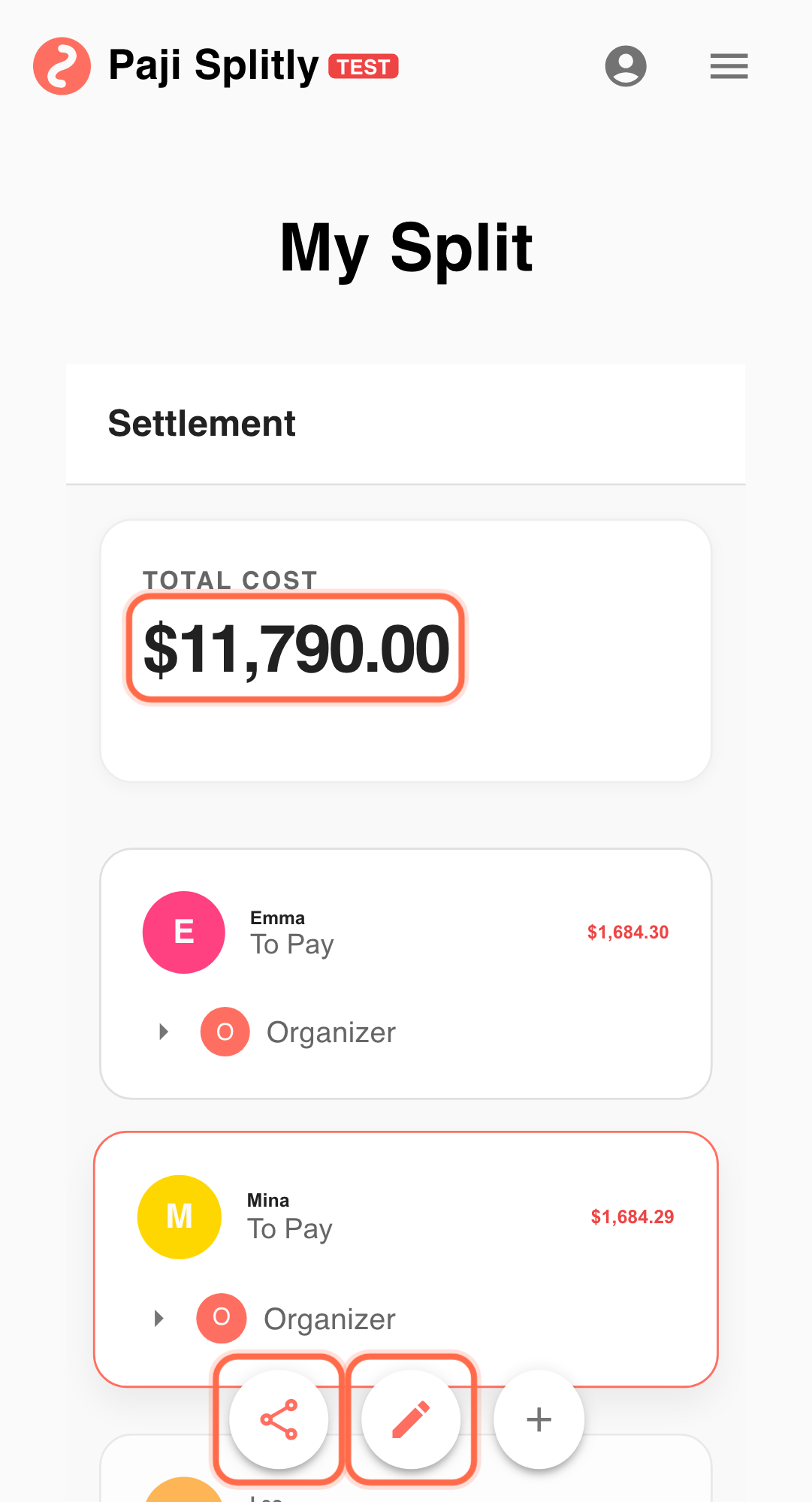Click the total cost $11,790.00 amount
The width and height of the screenshot is (812, 1502).
coord(296,648)
